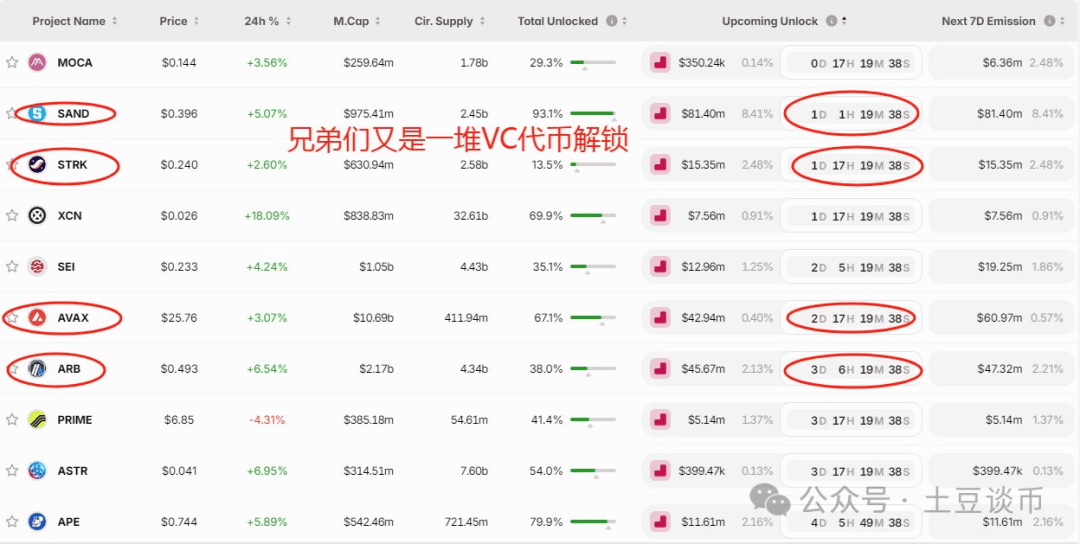
Task: Click XCN's pink unlock chart icon
Action: pyautogui.click(x=660, y=216)
